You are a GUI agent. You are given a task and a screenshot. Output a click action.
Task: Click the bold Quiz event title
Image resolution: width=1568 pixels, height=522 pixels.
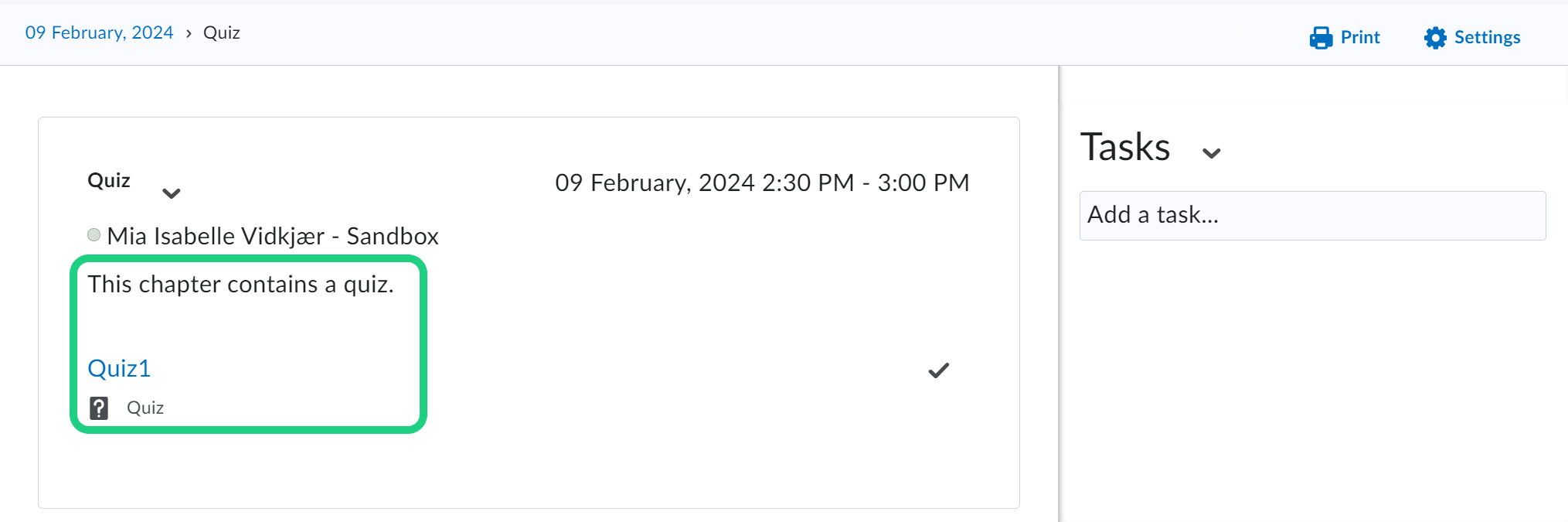click(x=109, y=180)
